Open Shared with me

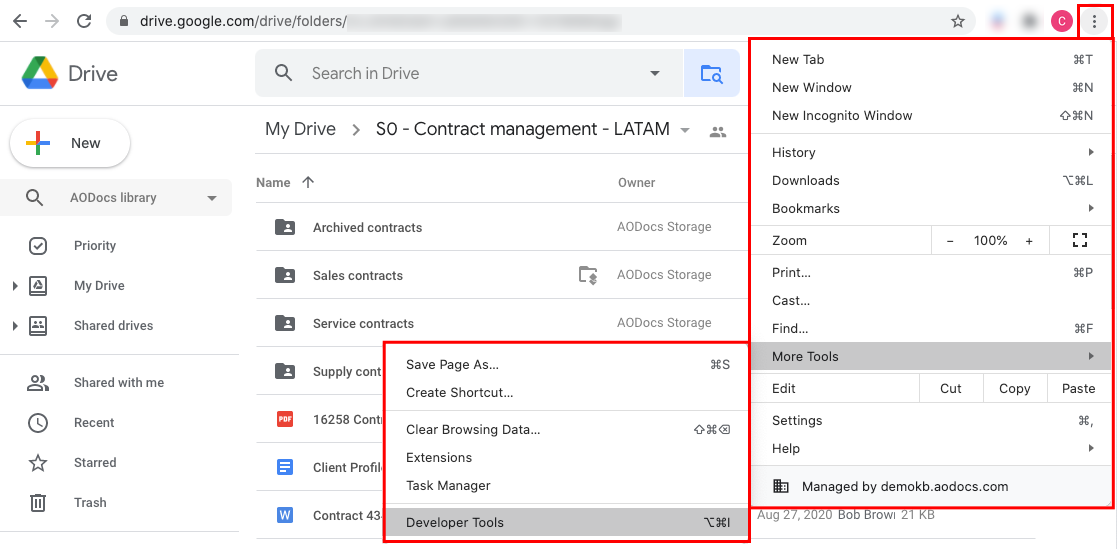click(x=120, y=382)
